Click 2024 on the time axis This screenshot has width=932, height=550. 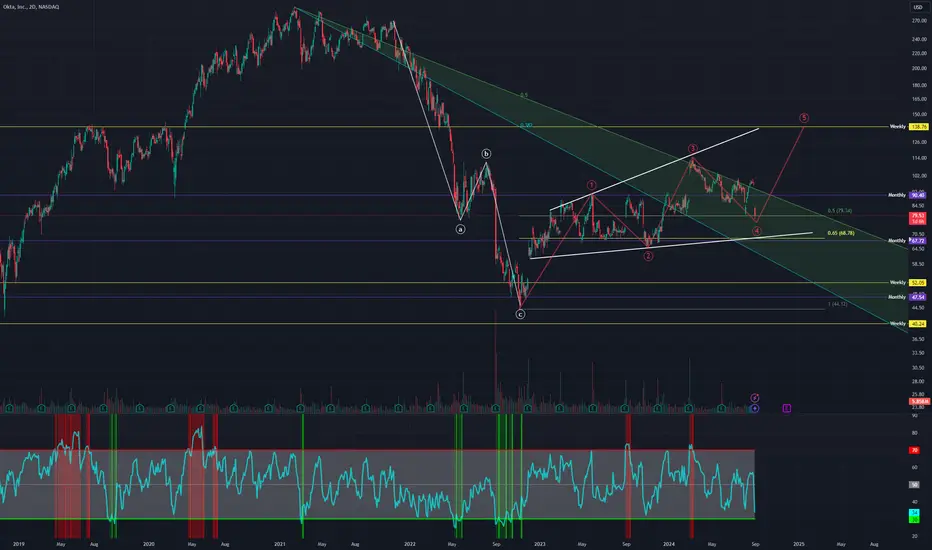[x=669, y=543]
